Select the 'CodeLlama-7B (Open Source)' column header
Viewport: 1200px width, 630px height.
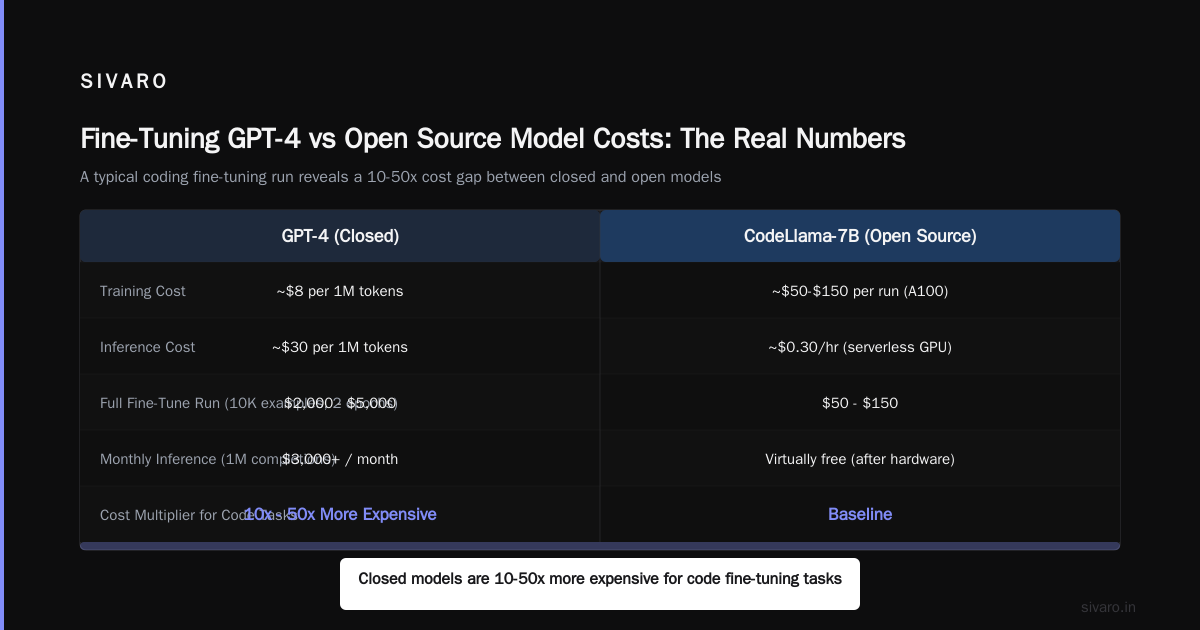(860, 236)
